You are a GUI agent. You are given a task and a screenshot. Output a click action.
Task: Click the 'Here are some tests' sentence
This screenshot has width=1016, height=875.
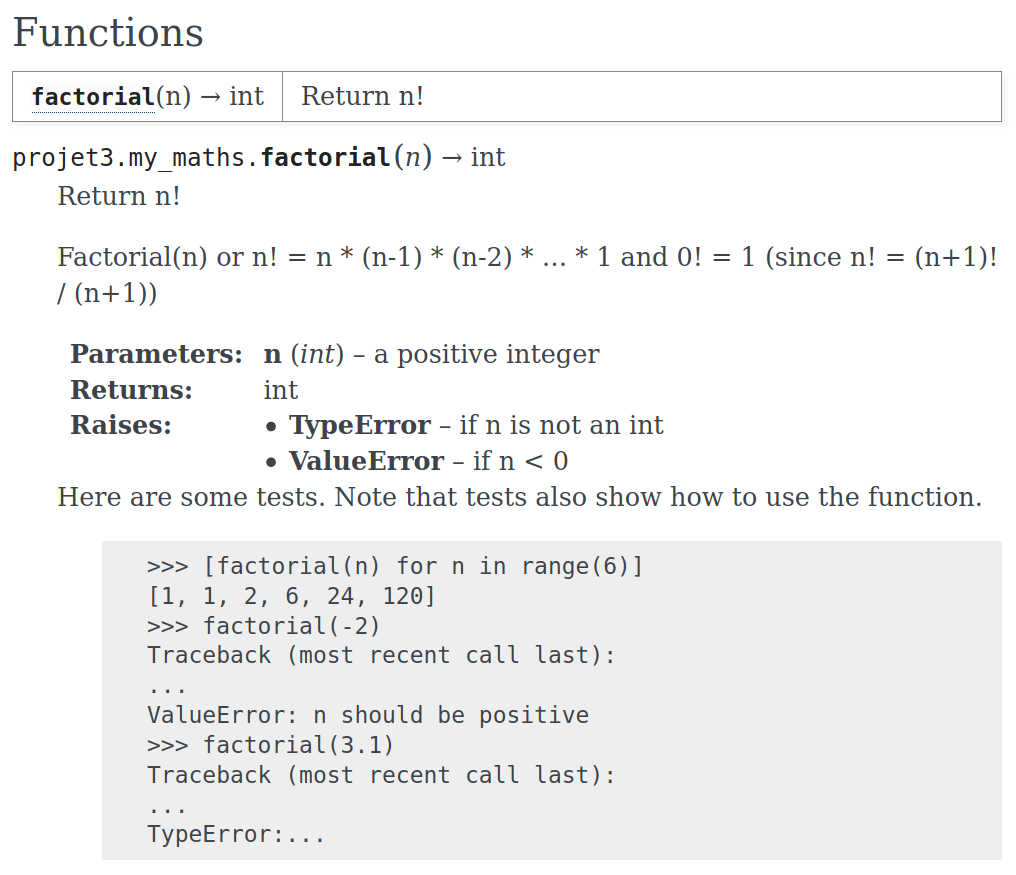tap(520, 497)
